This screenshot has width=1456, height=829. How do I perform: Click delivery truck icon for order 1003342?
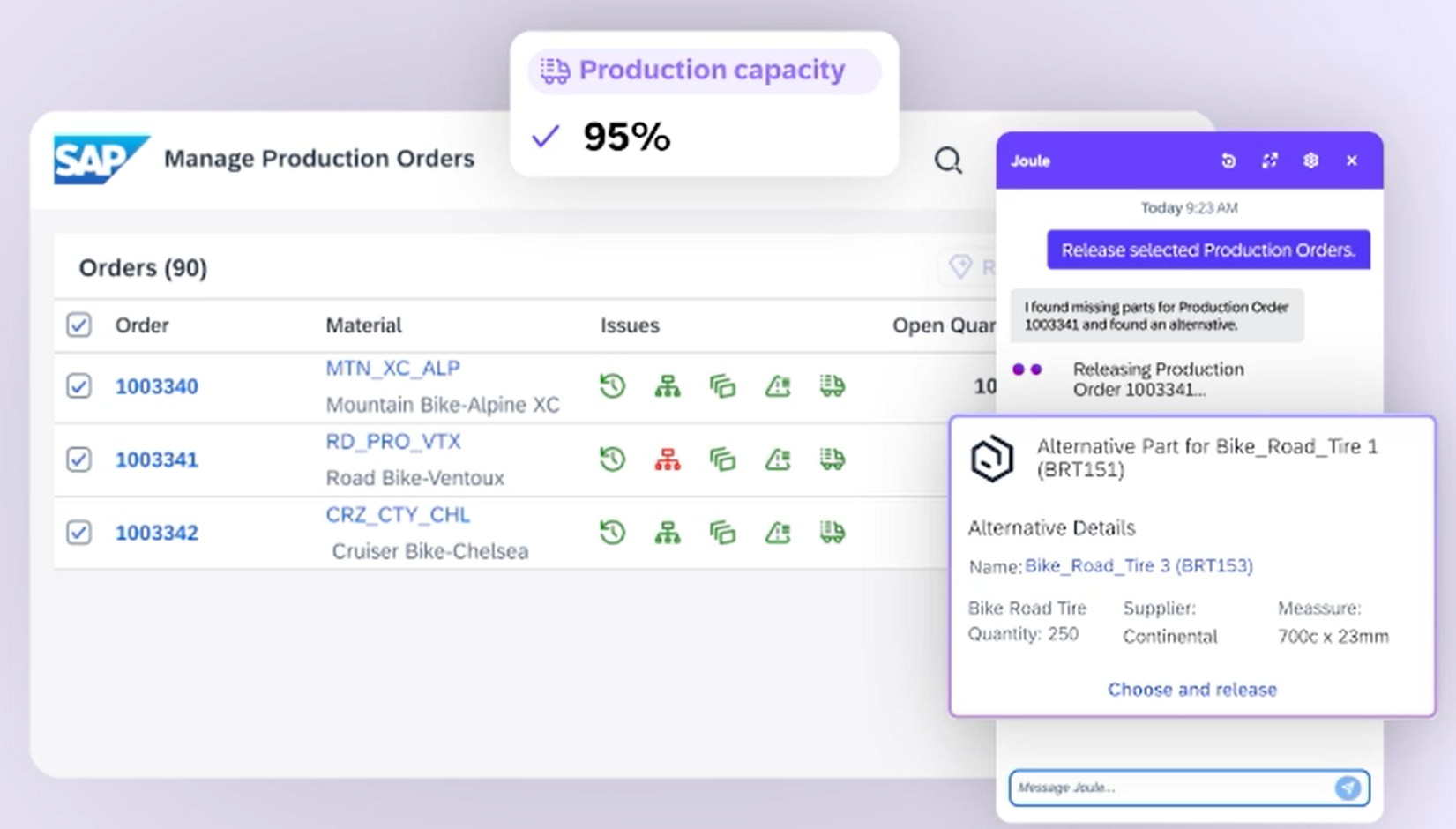click(832, 533)
